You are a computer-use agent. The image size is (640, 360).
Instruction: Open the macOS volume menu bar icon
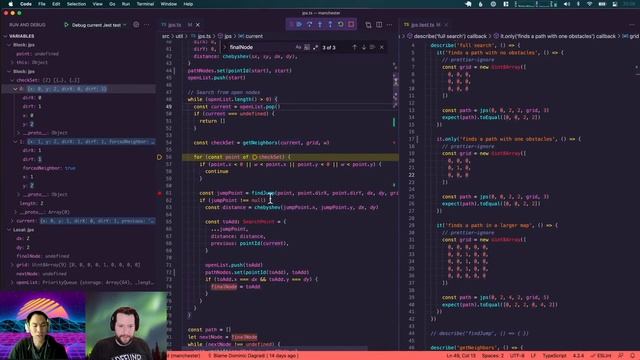point(567,4)
